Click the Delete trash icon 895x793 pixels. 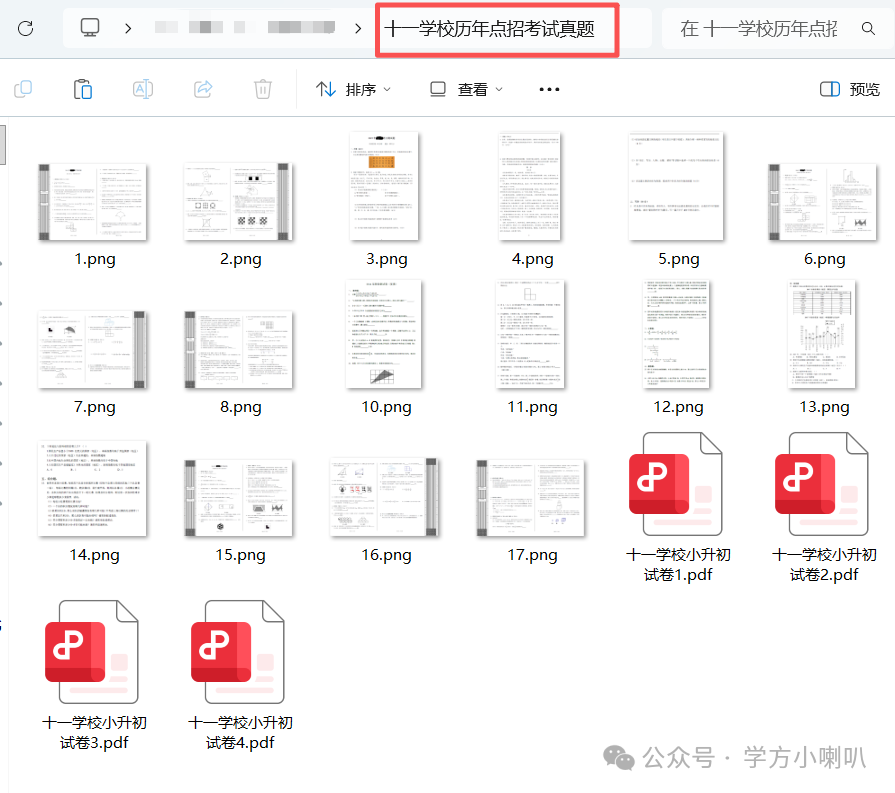click(x=263, y=89)
